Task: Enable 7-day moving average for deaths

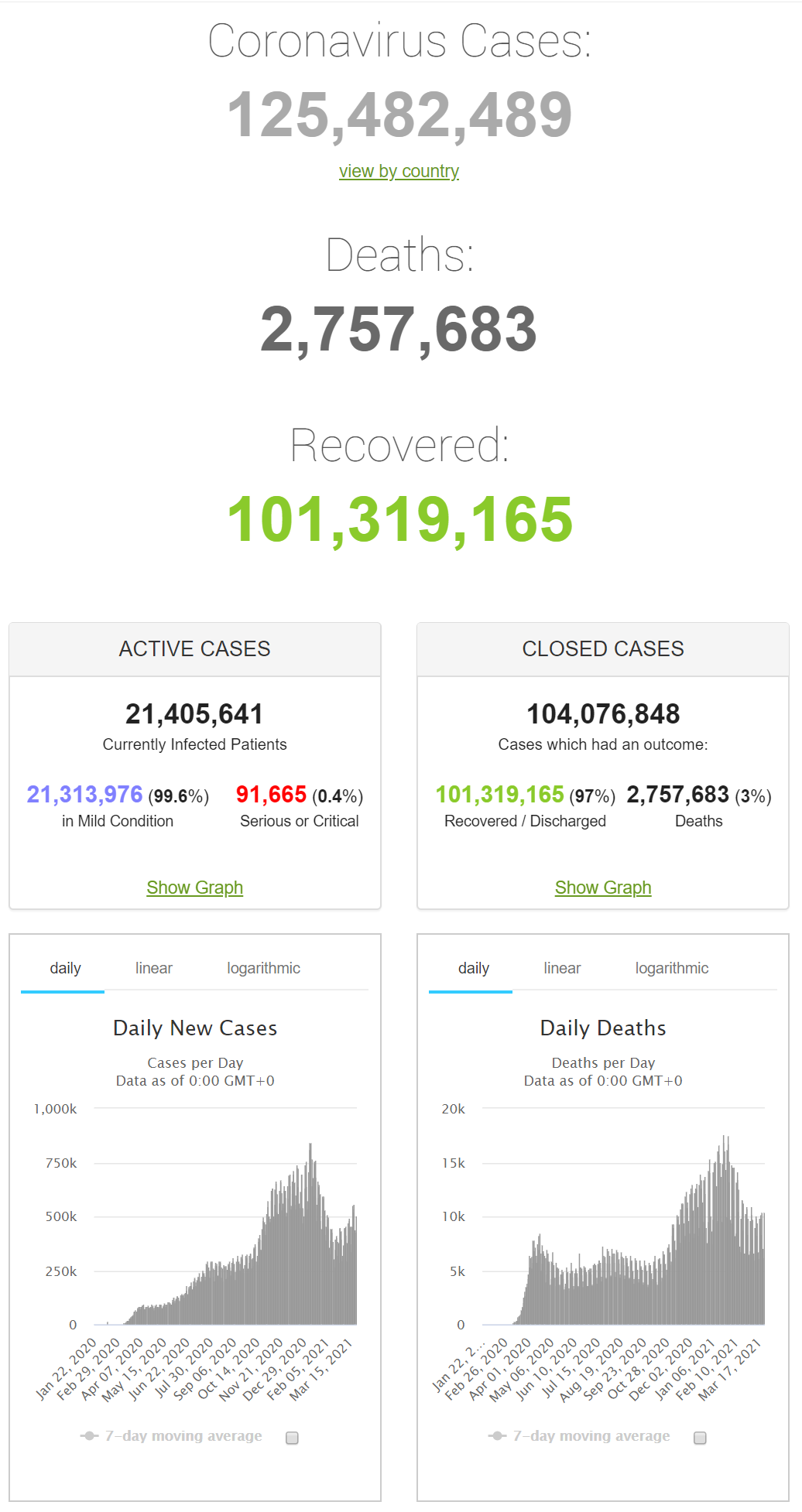Action: click(x=700, y=1438)
